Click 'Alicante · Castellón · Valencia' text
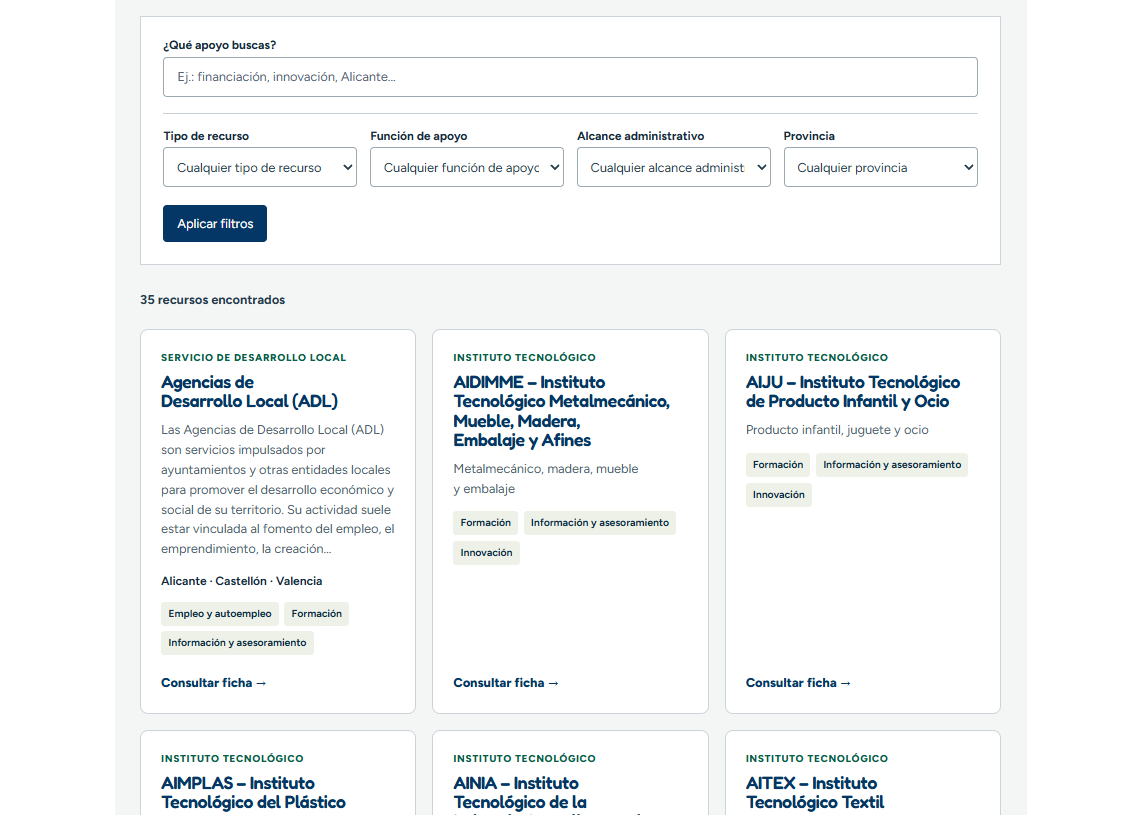The height and width of the screenshot is (815, 1133). point(241,581)
